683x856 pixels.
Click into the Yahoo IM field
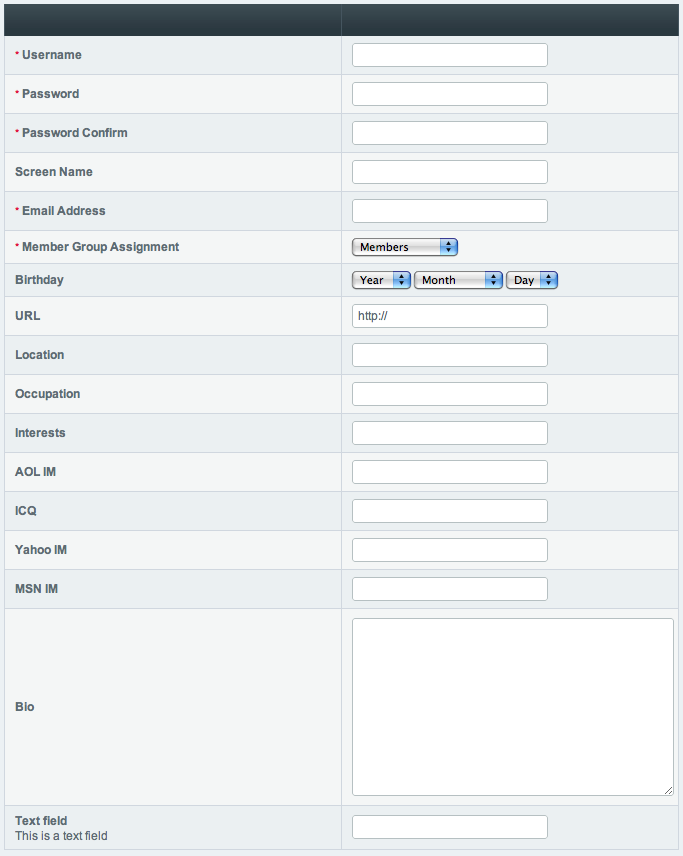449,549
